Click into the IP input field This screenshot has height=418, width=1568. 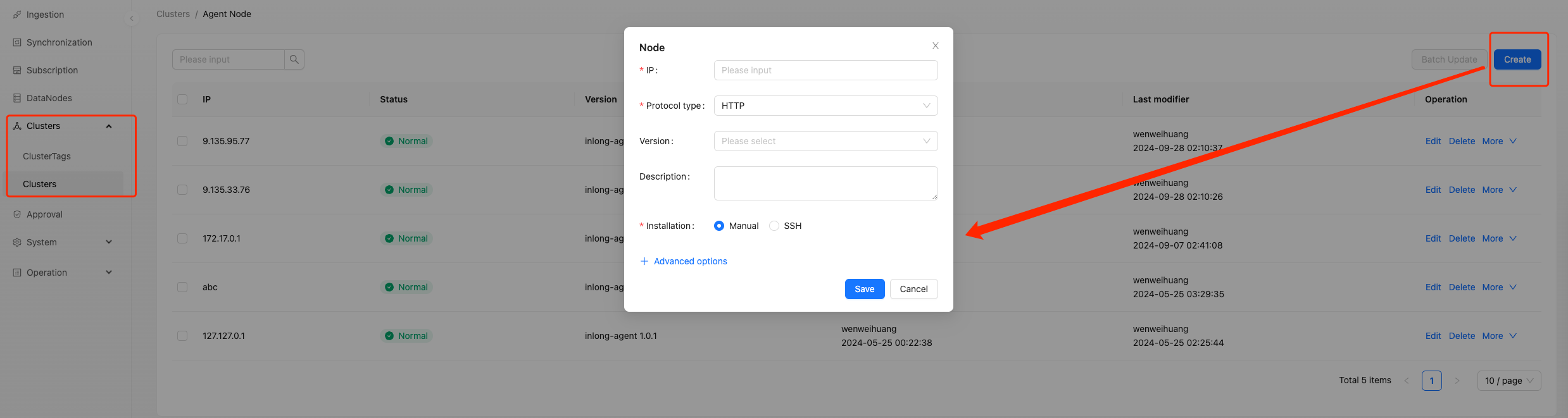click(x=825, y=70)
